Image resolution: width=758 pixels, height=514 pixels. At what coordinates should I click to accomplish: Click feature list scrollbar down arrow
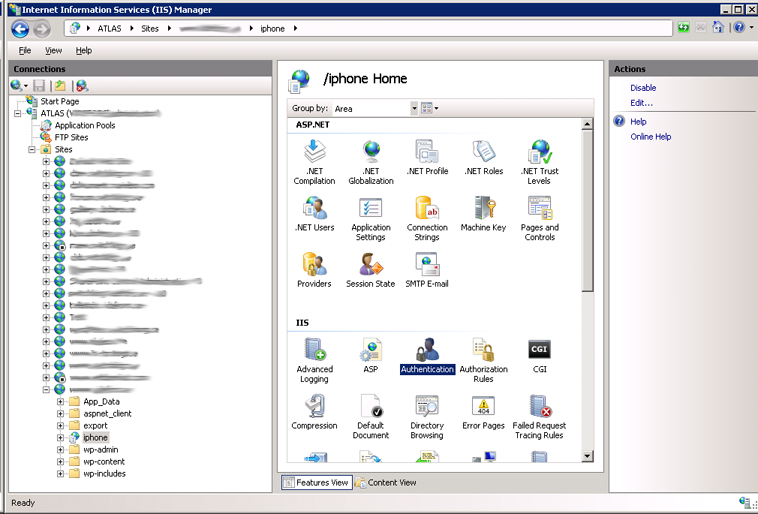point(587,455)
